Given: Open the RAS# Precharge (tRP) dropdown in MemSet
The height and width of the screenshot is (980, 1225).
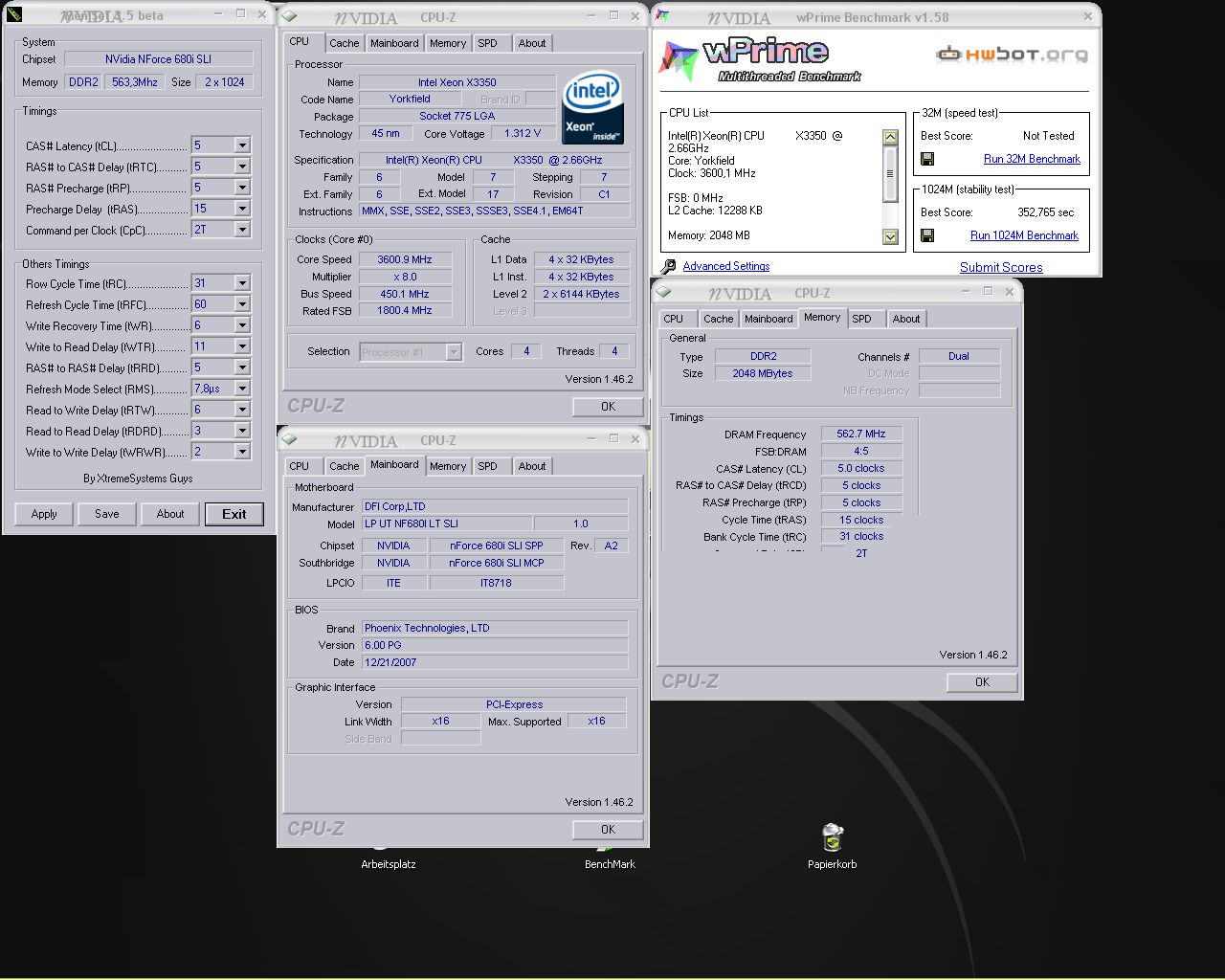Looking at the screenshot, I should click(242, 188).
